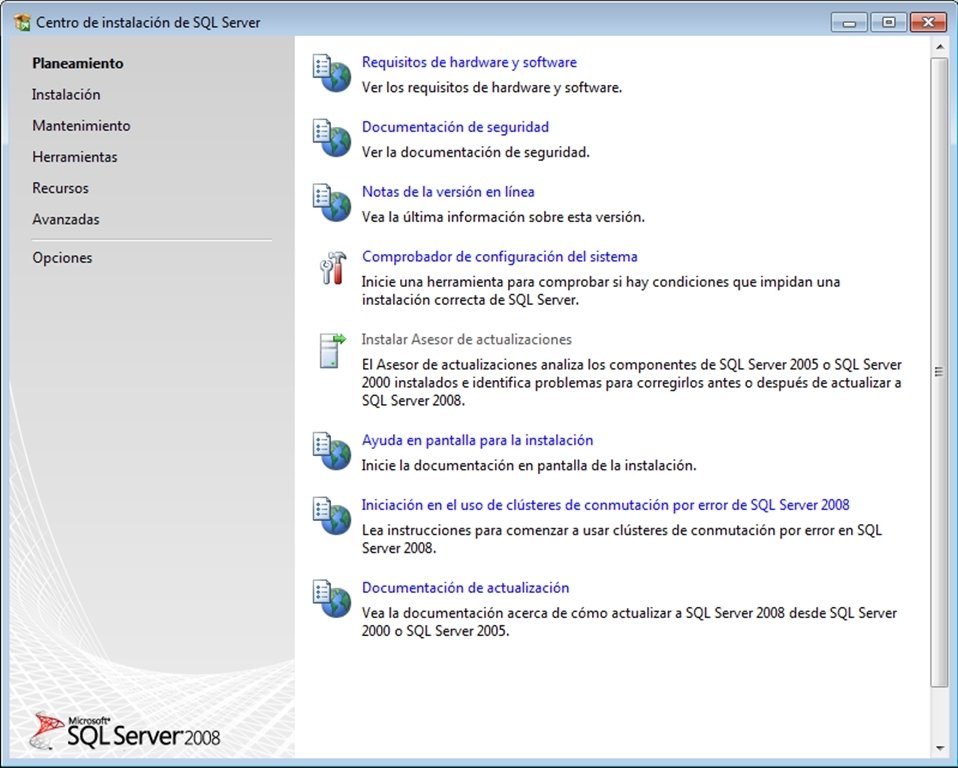Click the Requisitos de hardware y software icon
Image resolution: width=958 pixels, height=768 pixels.
click(332, 73)
